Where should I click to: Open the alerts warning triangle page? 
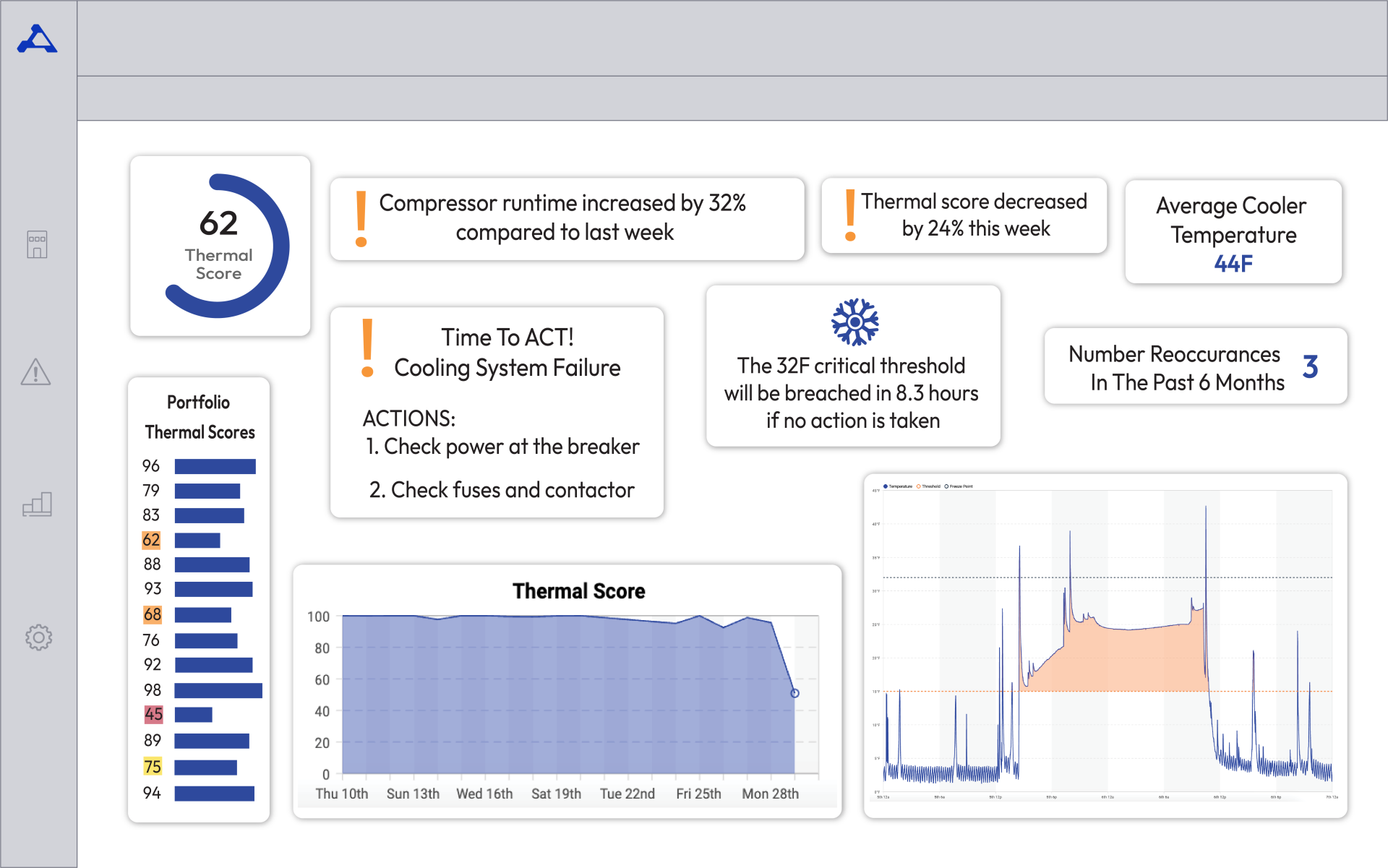(35, 372)
